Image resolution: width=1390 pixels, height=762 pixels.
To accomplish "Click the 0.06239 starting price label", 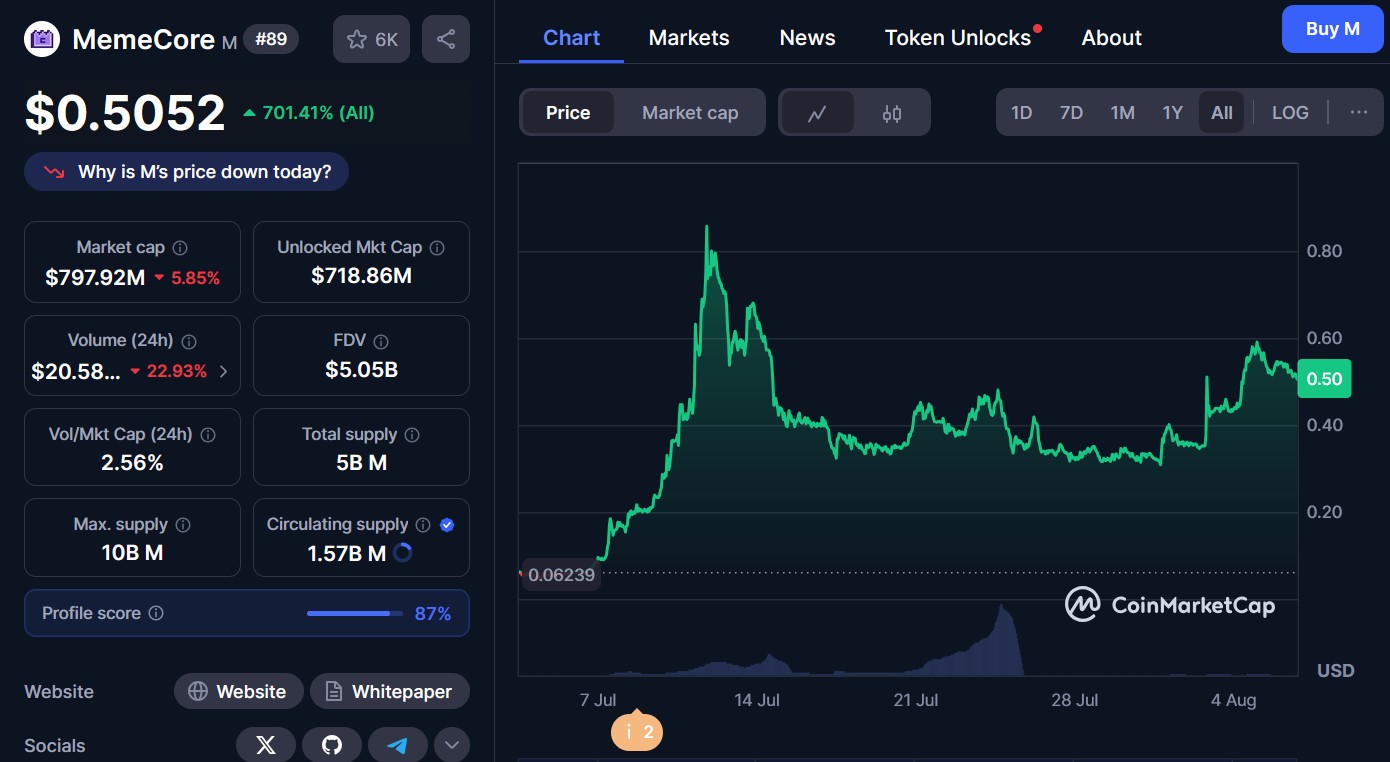I will tap(561, 575).
